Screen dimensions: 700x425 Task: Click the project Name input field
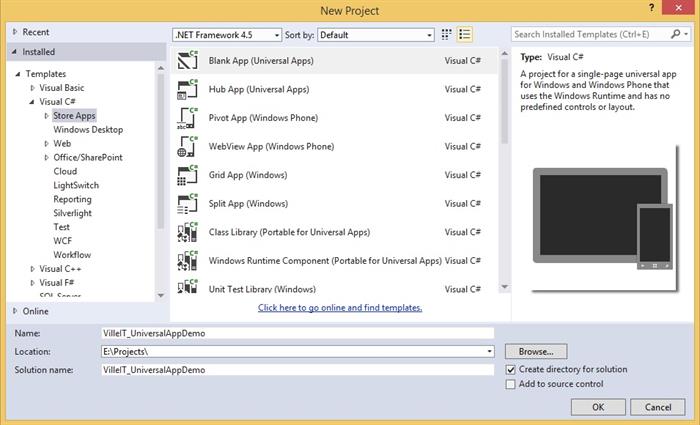298,333
